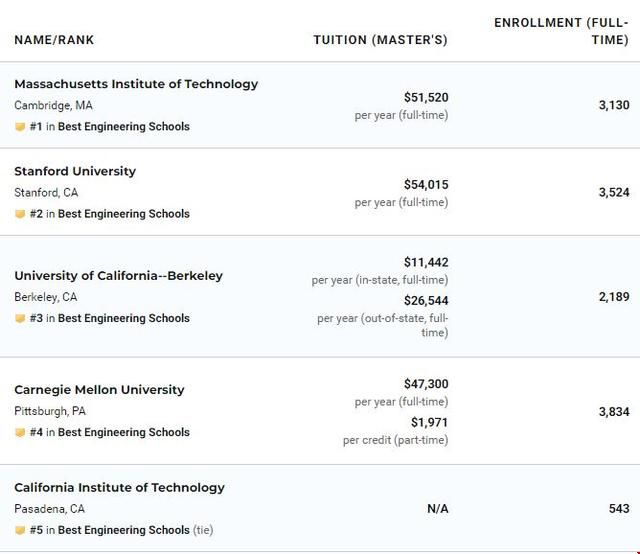Click Berkeley's #3 in Best Engineering Schools

(x=110, y=319)
